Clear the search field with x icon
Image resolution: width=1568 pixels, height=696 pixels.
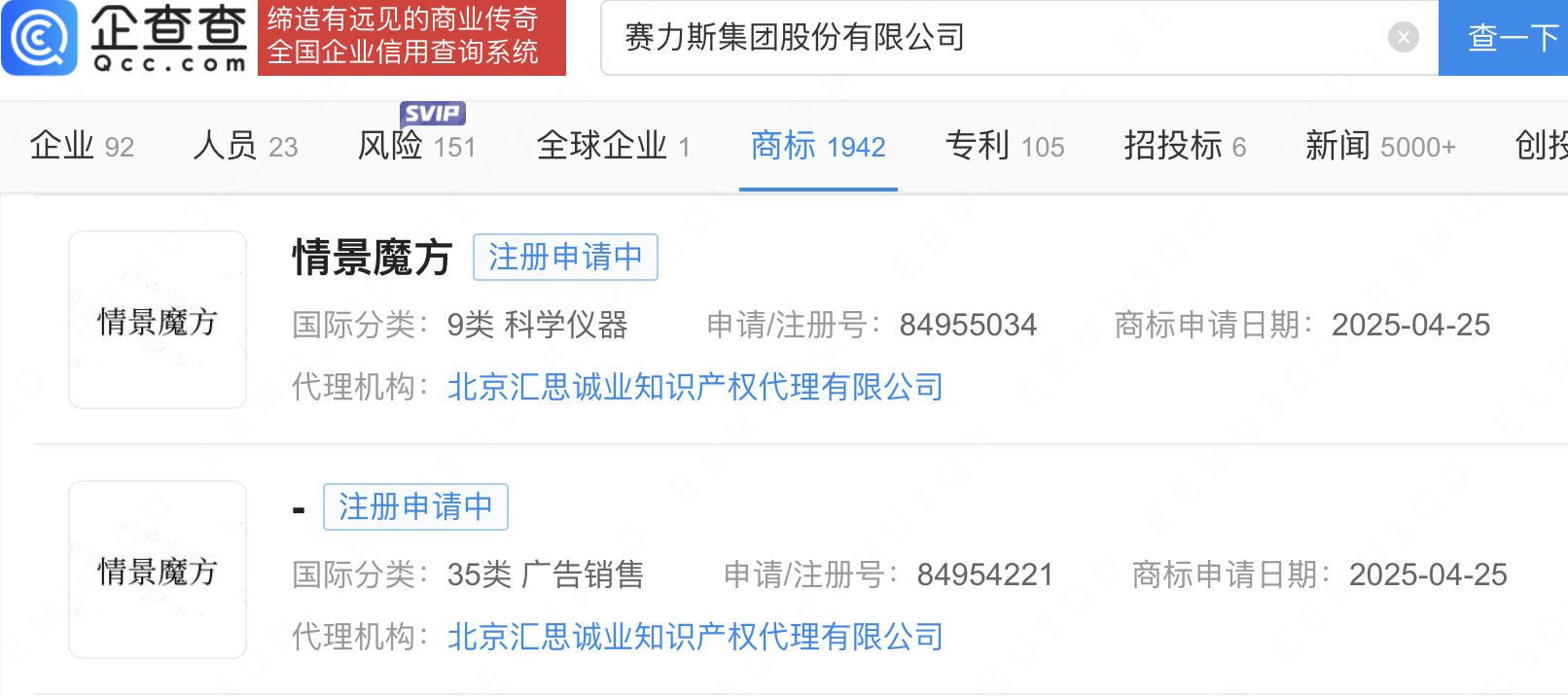tap(1403, 38)
